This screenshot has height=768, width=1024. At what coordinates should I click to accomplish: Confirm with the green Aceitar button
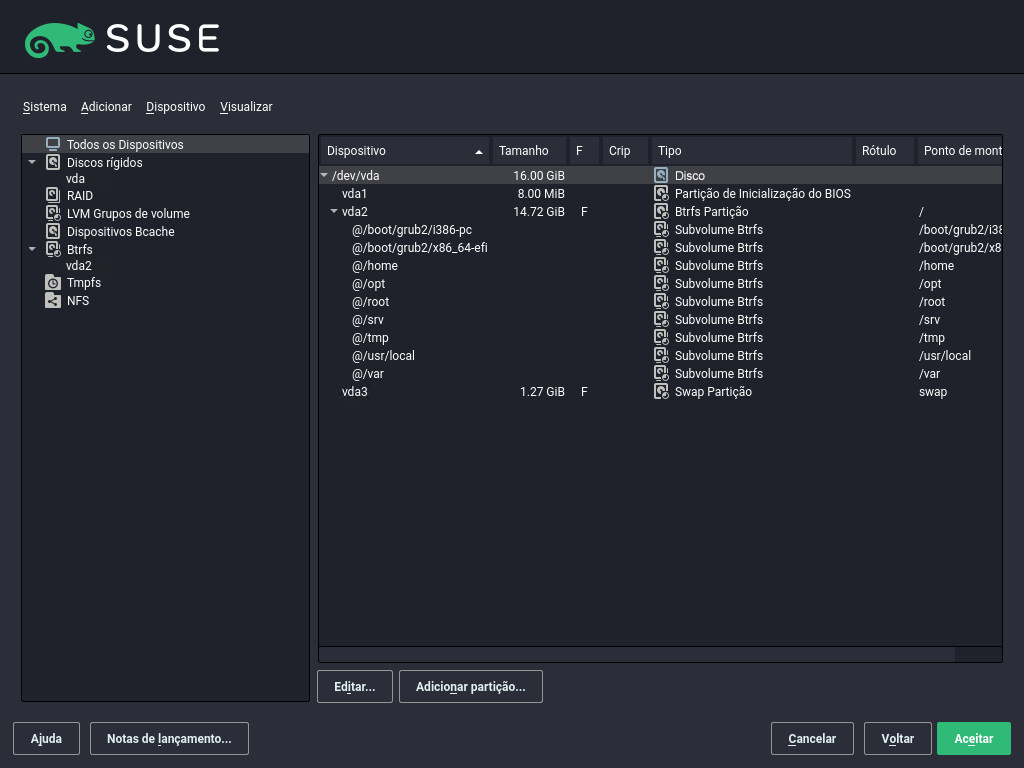(974, 739)
